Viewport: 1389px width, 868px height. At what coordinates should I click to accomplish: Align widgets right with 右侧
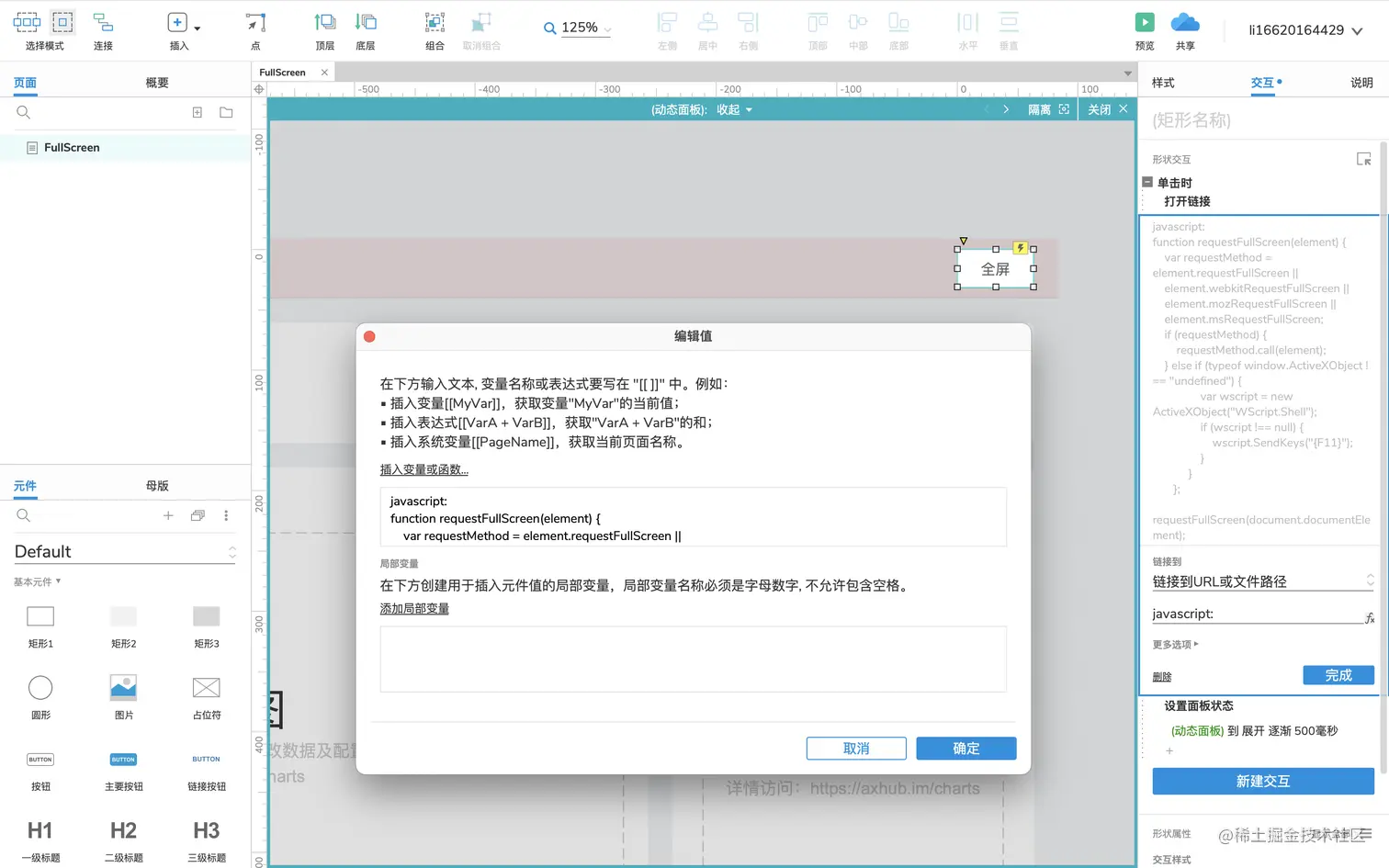tap(748, 30)
